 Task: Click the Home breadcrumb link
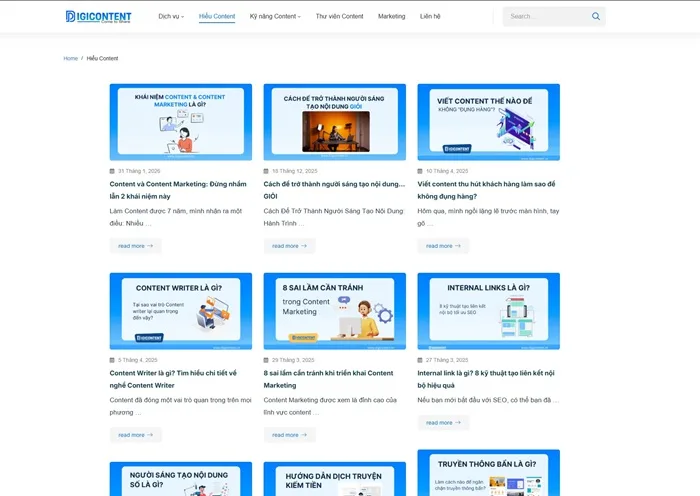pyautogui.click(x=71, y=58)
